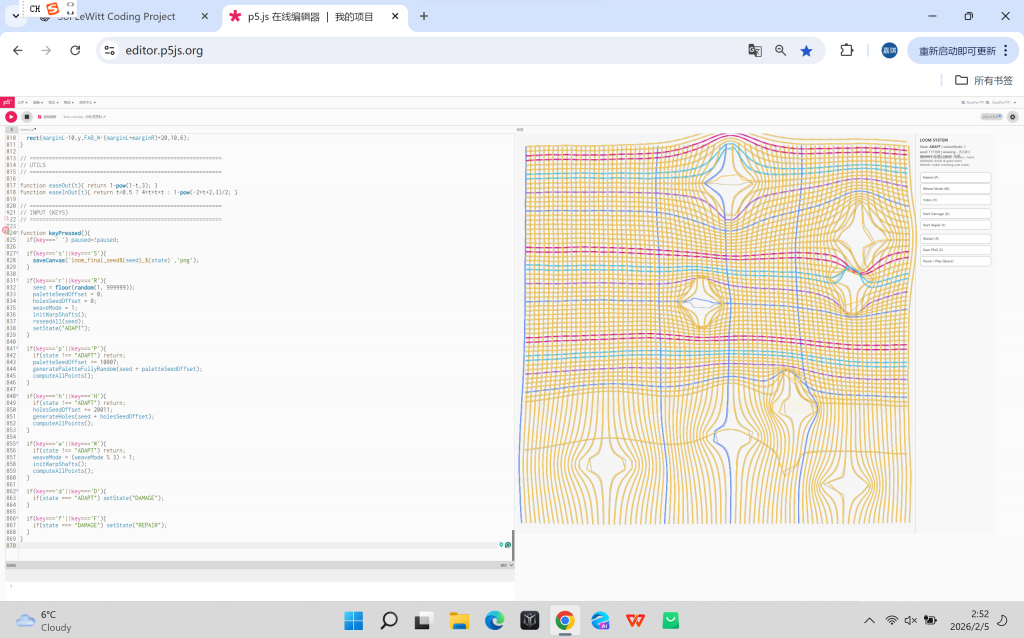Image resolution: width=1024 pixels, height=638 pixels.
Task: Click the p5 logo icon
Action: pyautogui.click(x=7, y=102)
